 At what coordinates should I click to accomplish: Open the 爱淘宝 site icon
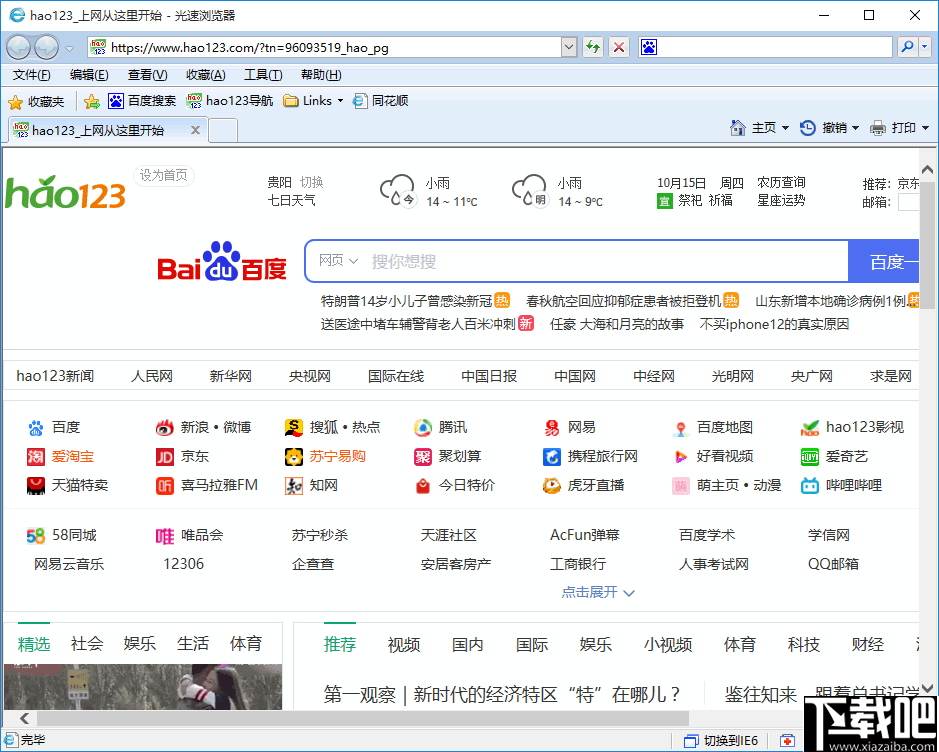click(x=36, y=457)
